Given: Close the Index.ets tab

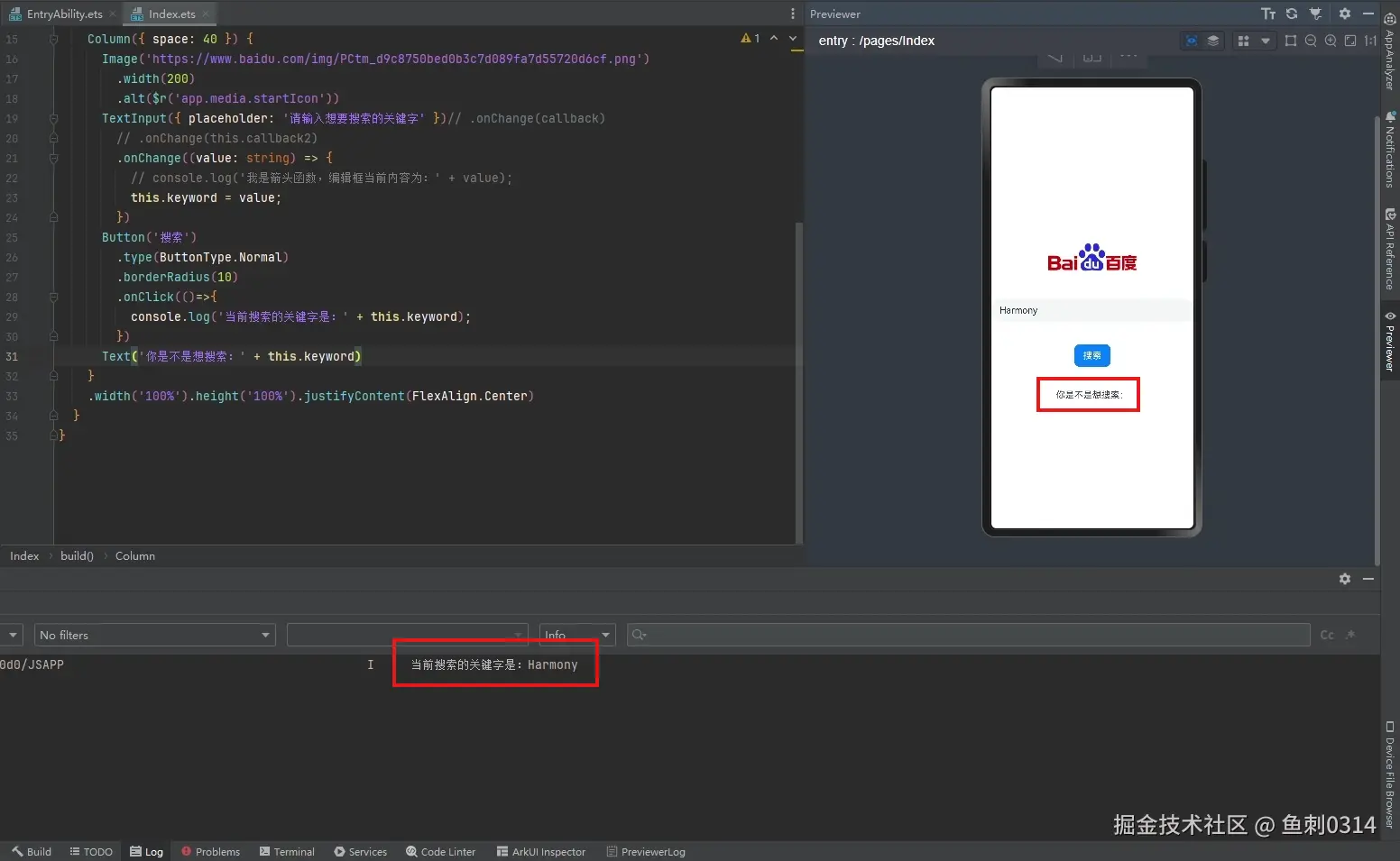Looking at the screenshot, I should [x=206, y=14].
